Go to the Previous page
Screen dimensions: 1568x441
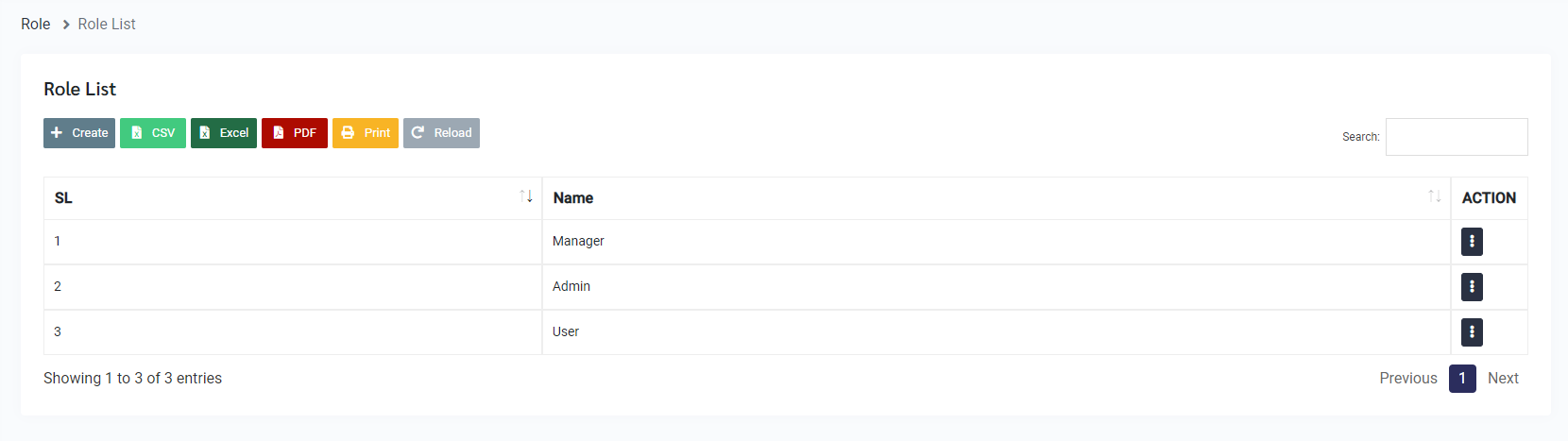click(x=1407, y=379)
